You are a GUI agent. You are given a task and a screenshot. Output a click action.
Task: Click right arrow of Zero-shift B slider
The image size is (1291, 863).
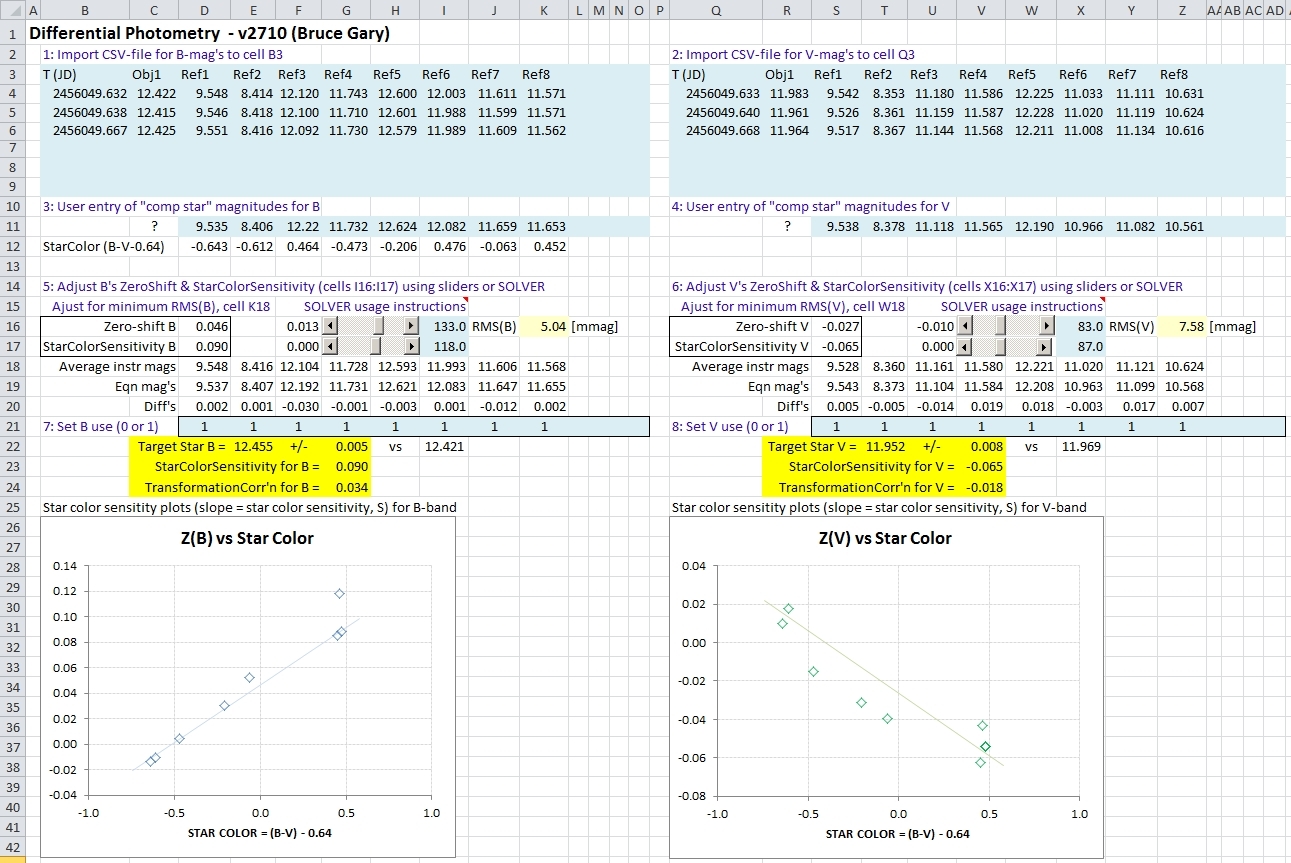[x=410, y=326]
